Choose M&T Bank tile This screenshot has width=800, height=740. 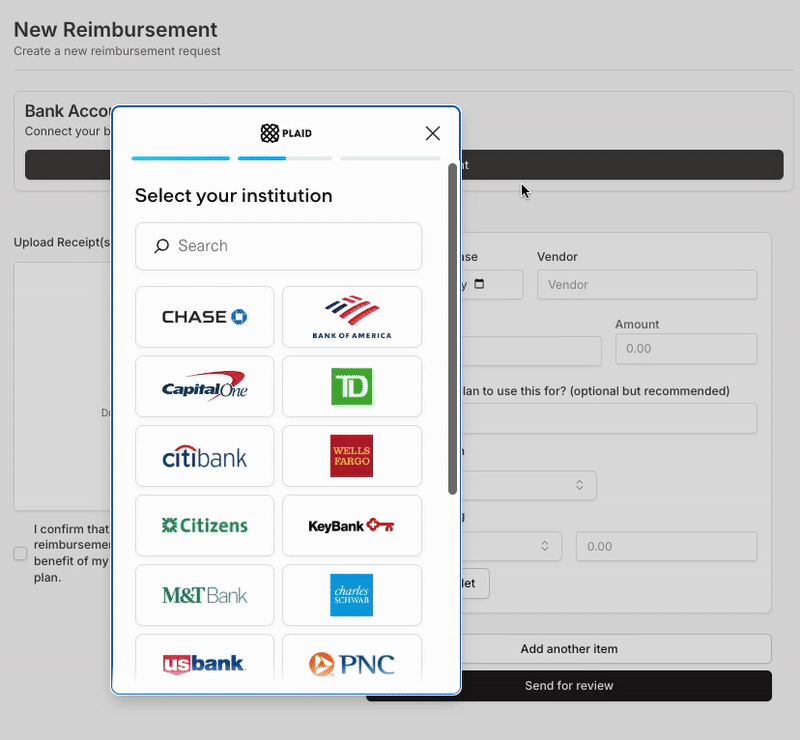[204, 596]
